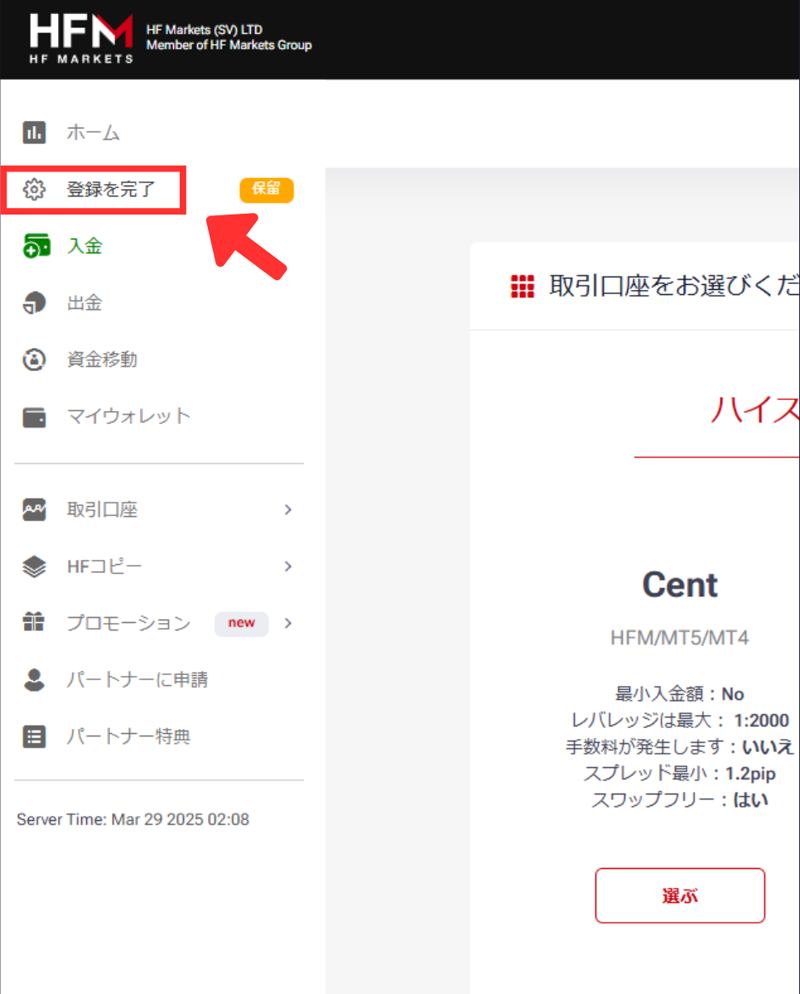Click the 取引口座をお選びください heading
Viewport: 800px width, 994px height.
click(674, 286)
